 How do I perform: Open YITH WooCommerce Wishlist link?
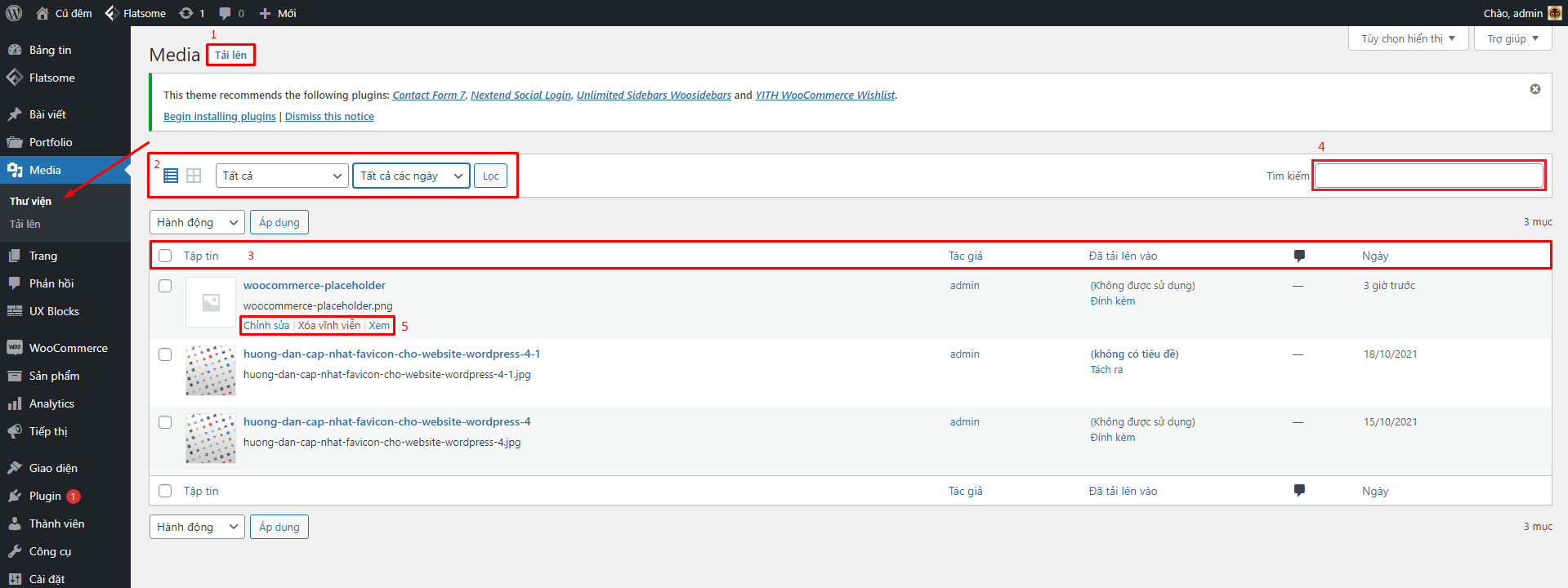pos(825,95)
